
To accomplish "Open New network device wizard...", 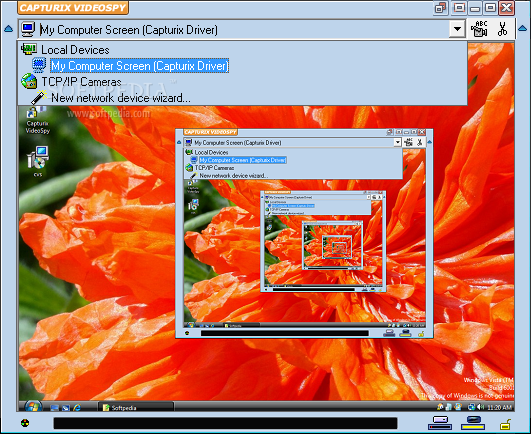I will click(121, 98).
